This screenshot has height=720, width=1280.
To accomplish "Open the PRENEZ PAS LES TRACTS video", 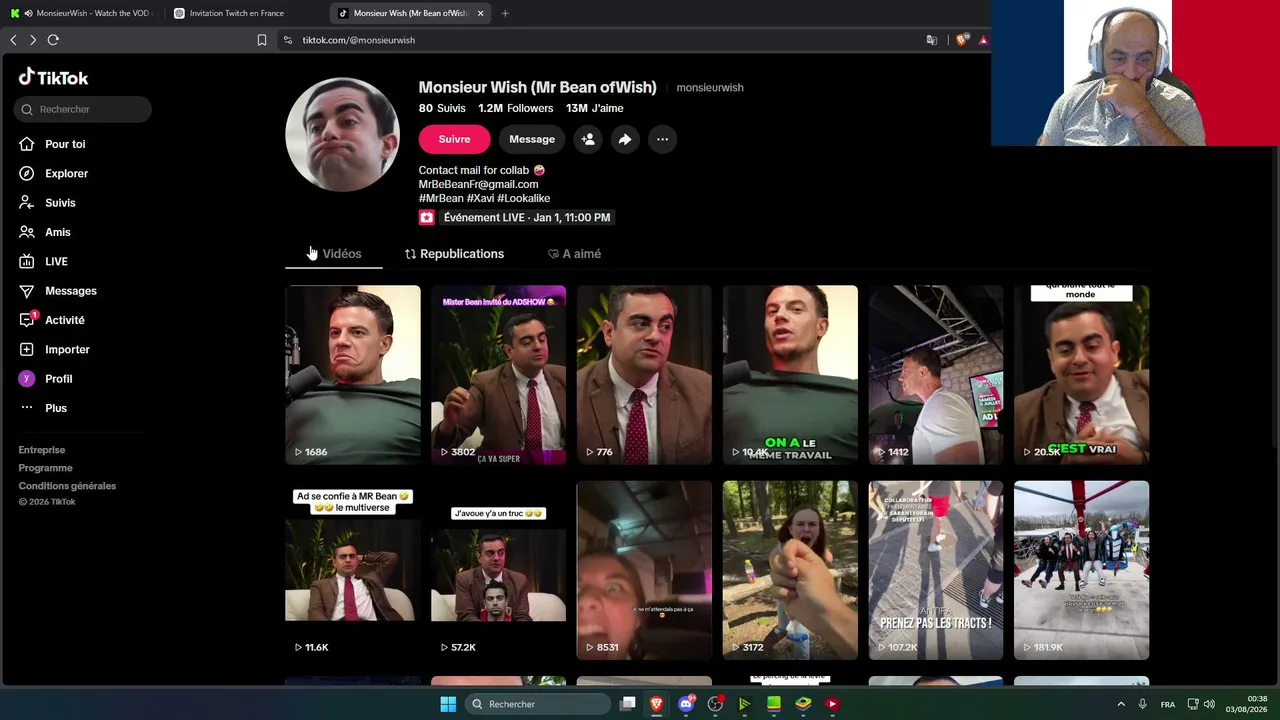I will point(936,571).
